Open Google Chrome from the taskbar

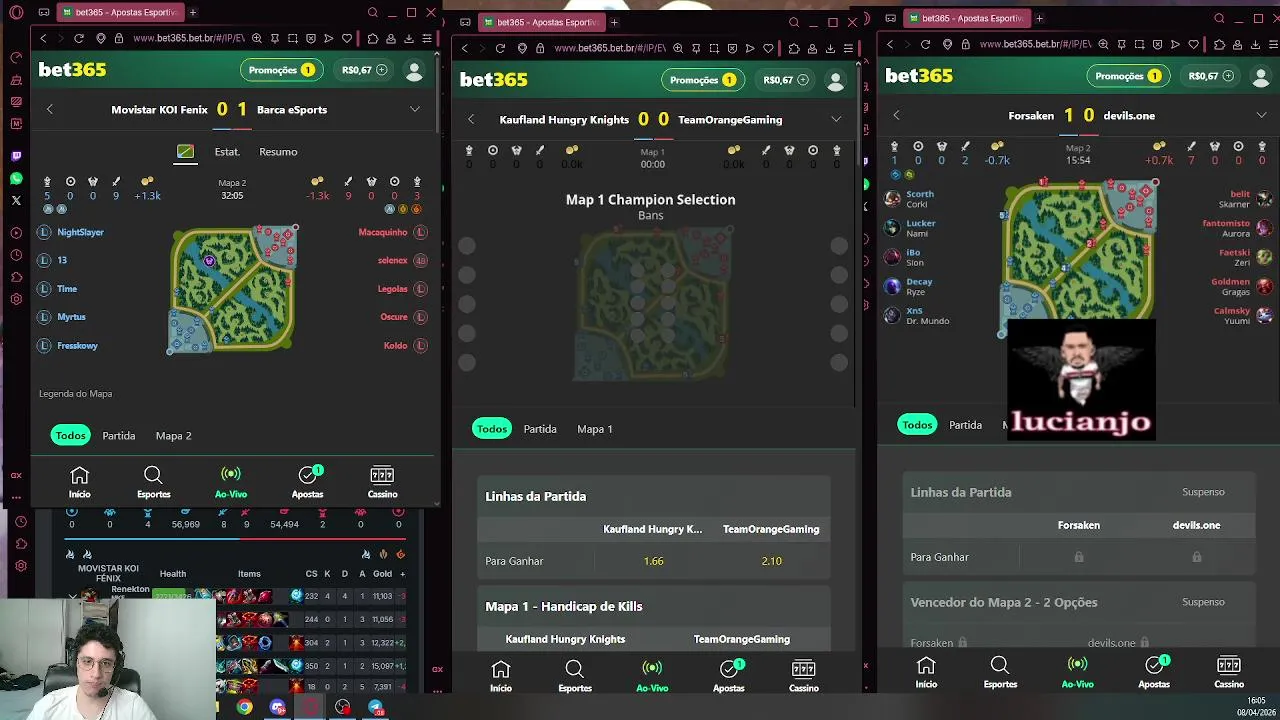(x=245, y=707)
